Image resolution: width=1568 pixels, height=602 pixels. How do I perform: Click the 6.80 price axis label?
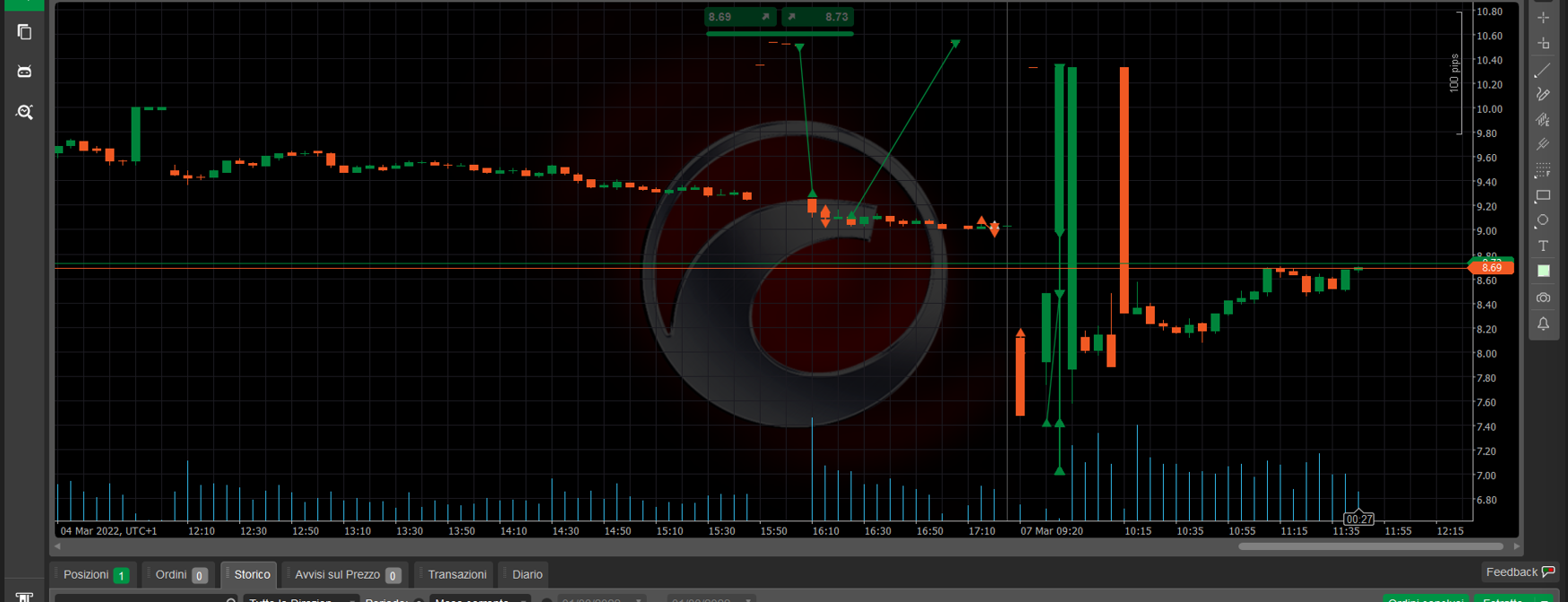coord(1486,500)
